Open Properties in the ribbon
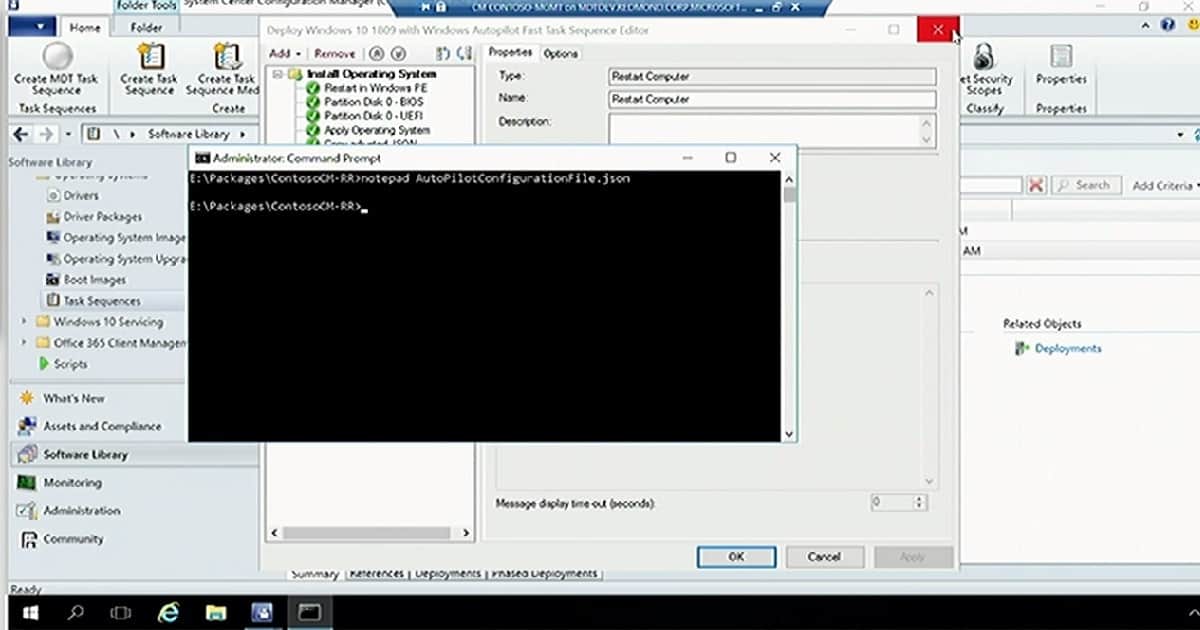 point(1060,66)
